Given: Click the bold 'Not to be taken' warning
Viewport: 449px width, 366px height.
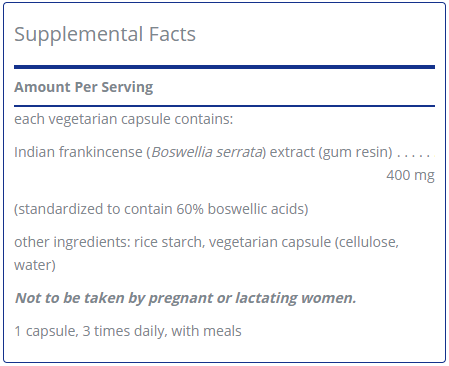Looking at the screenshot, I should [70, 298].
